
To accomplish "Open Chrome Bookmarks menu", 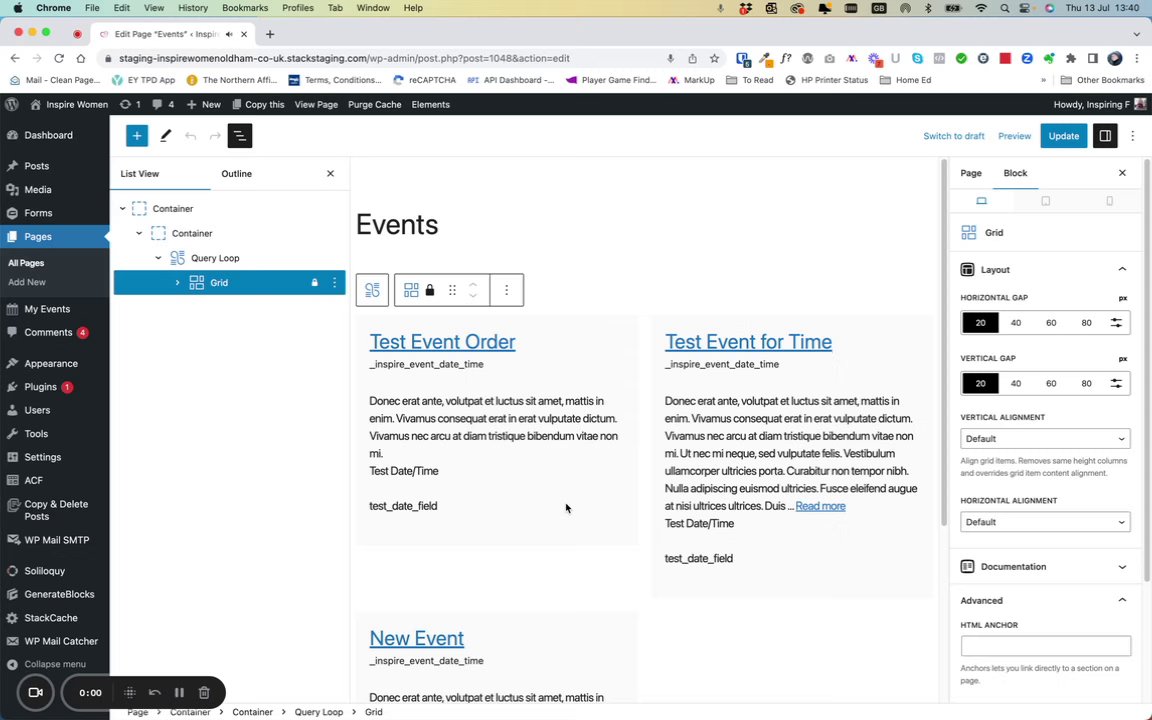I will tap(245, 8).
